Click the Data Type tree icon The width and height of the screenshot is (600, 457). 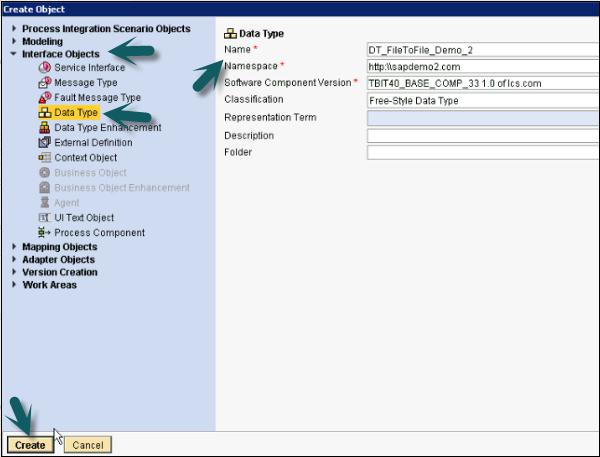(45, 113)
